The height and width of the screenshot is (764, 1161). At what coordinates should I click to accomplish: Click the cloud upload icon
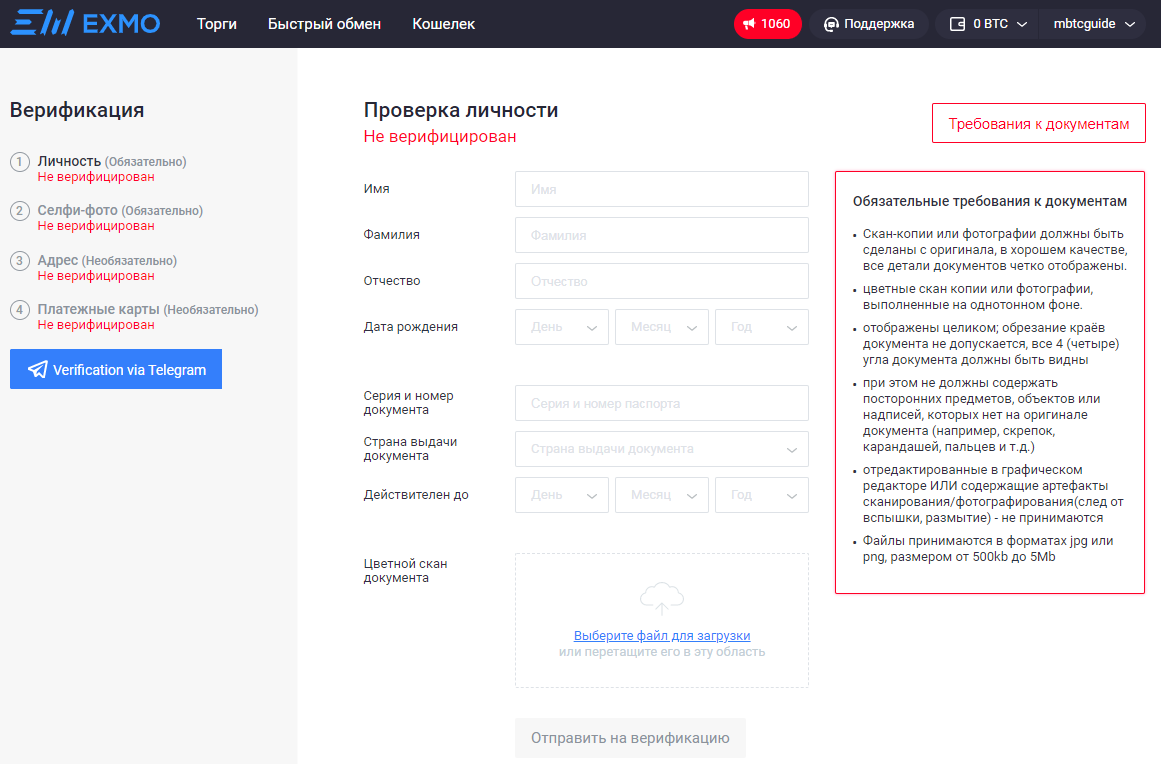[x=661, y=598]
